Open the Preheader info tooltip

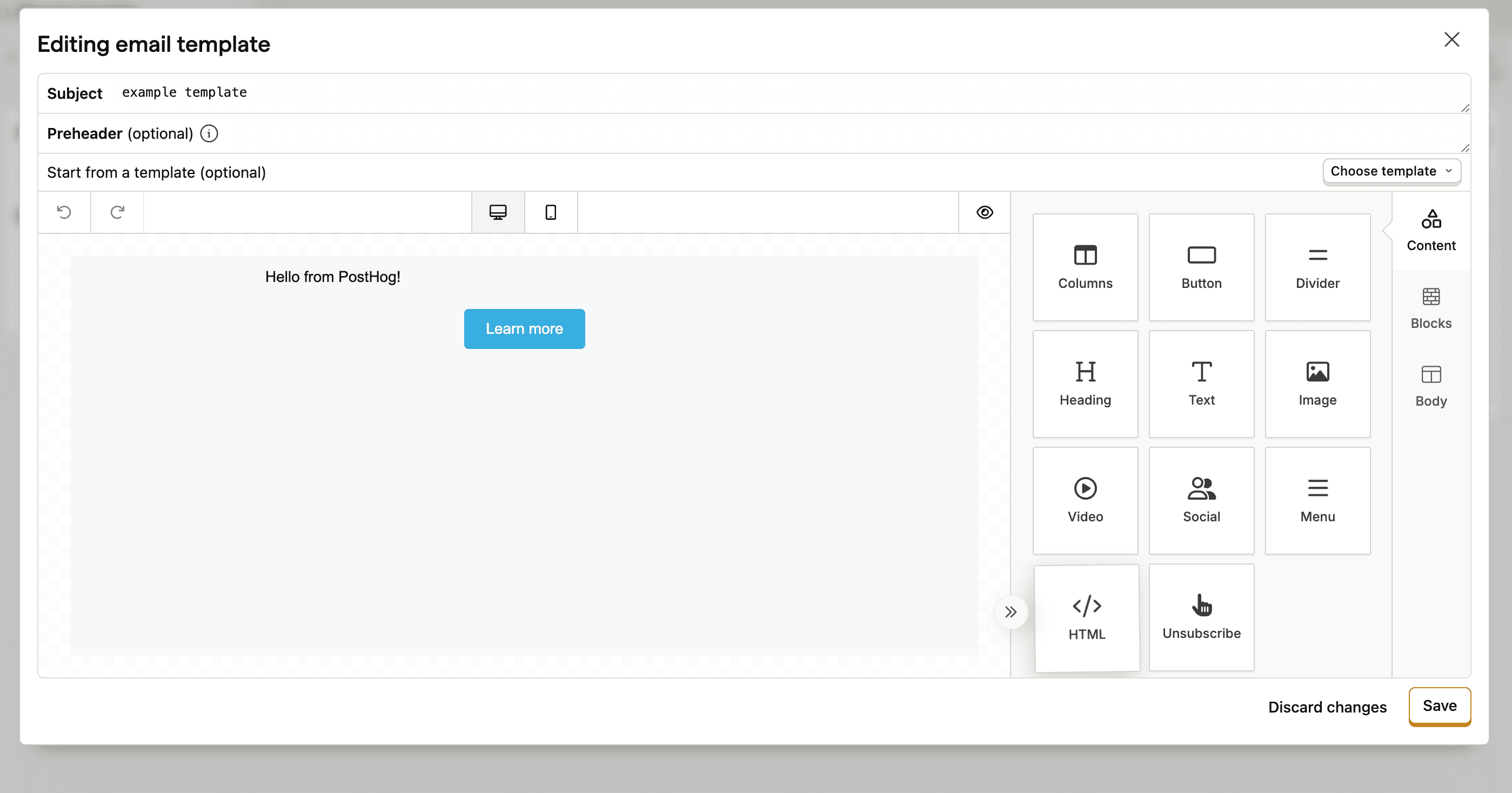209,134
